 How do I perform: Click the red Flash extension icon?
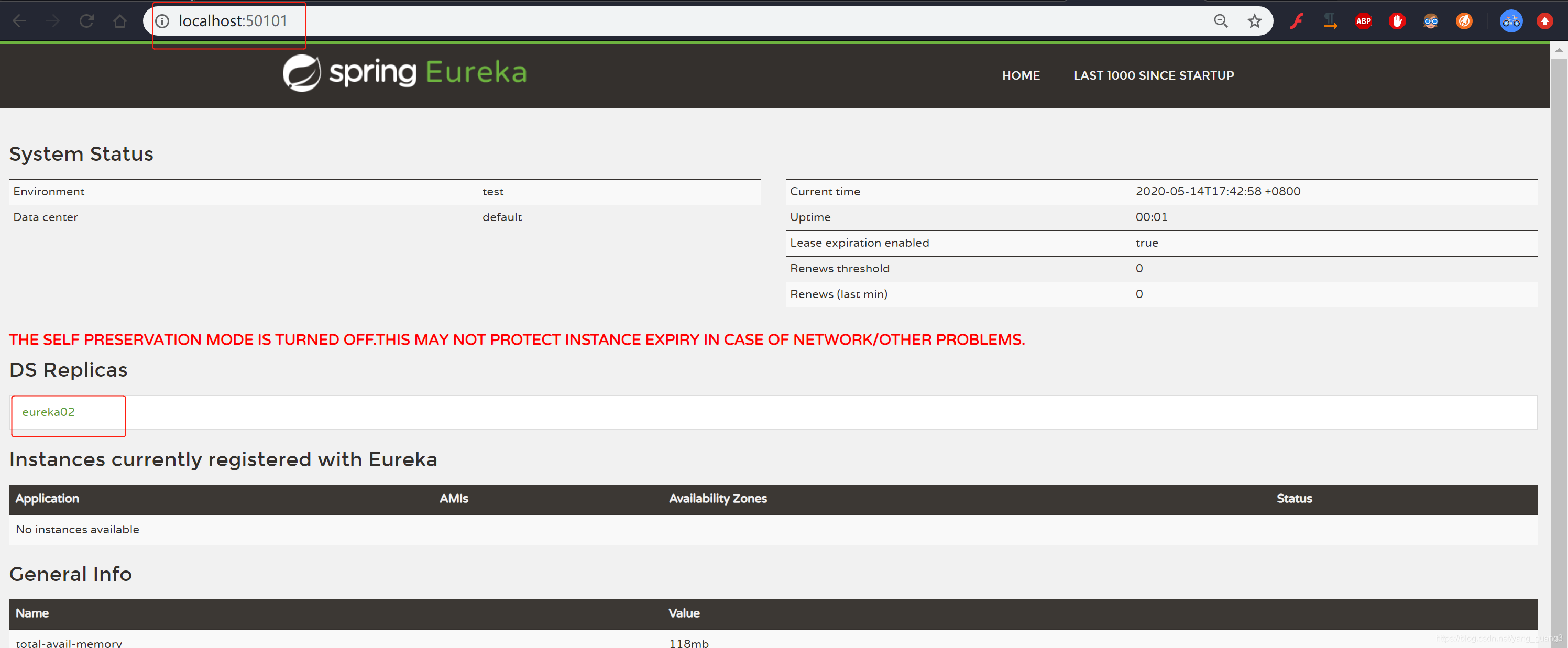coord(1297,21)
